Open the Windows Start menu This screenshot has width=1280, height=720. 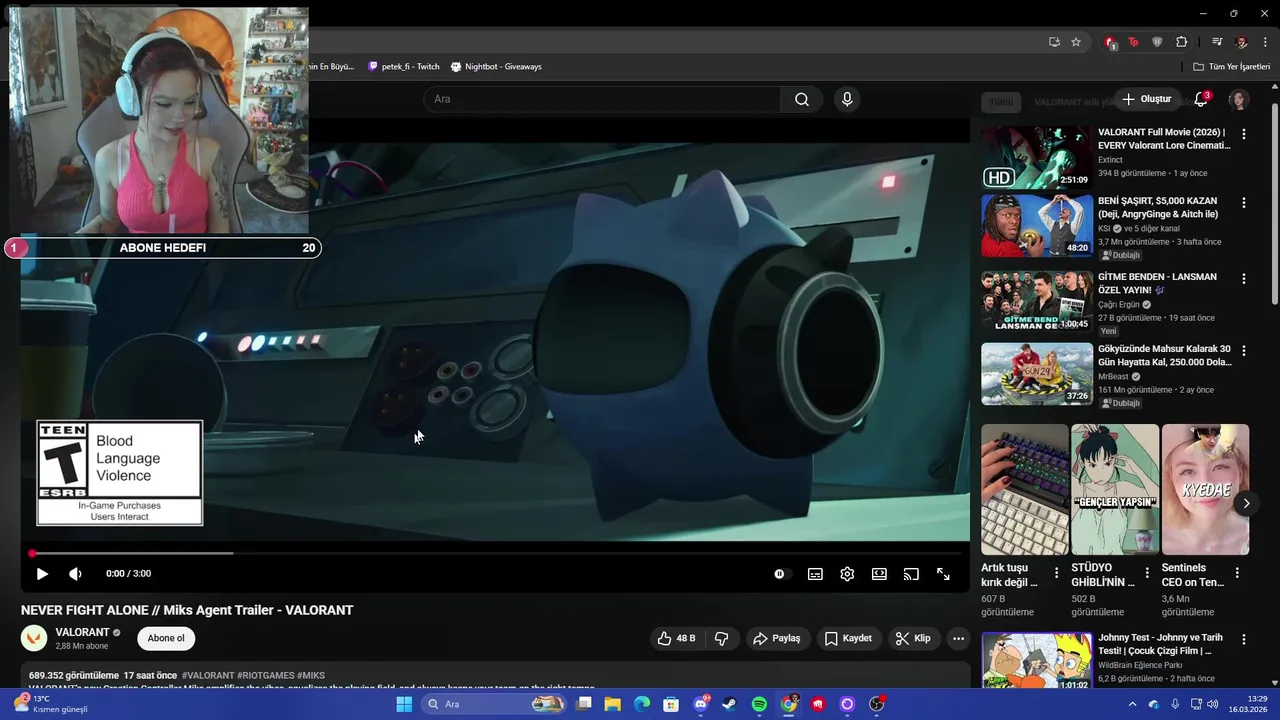point(404,704)
